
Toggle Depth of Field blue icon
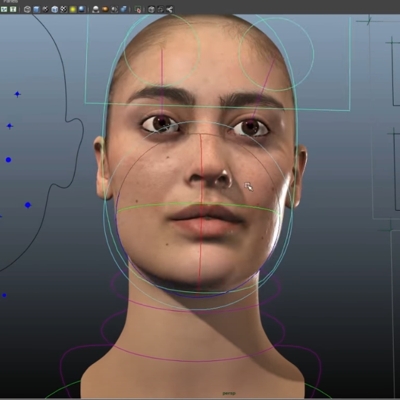click(124, 9)
